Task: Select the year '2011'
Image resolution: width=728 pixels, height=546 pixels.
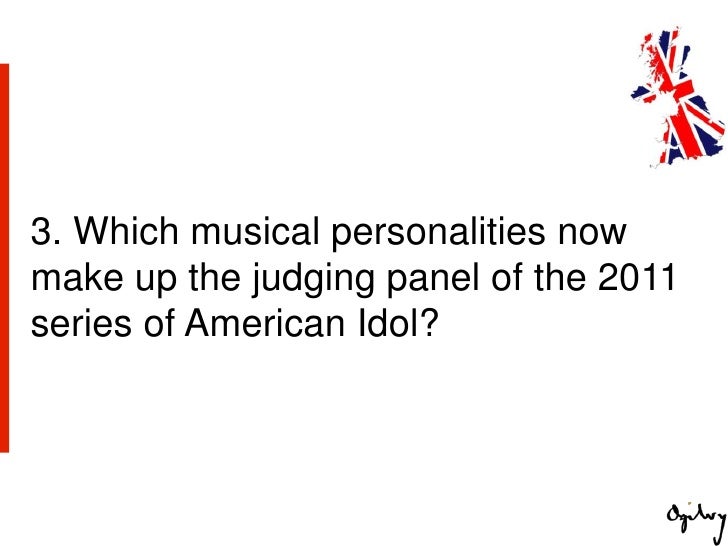Action: (x=636, y=277)
